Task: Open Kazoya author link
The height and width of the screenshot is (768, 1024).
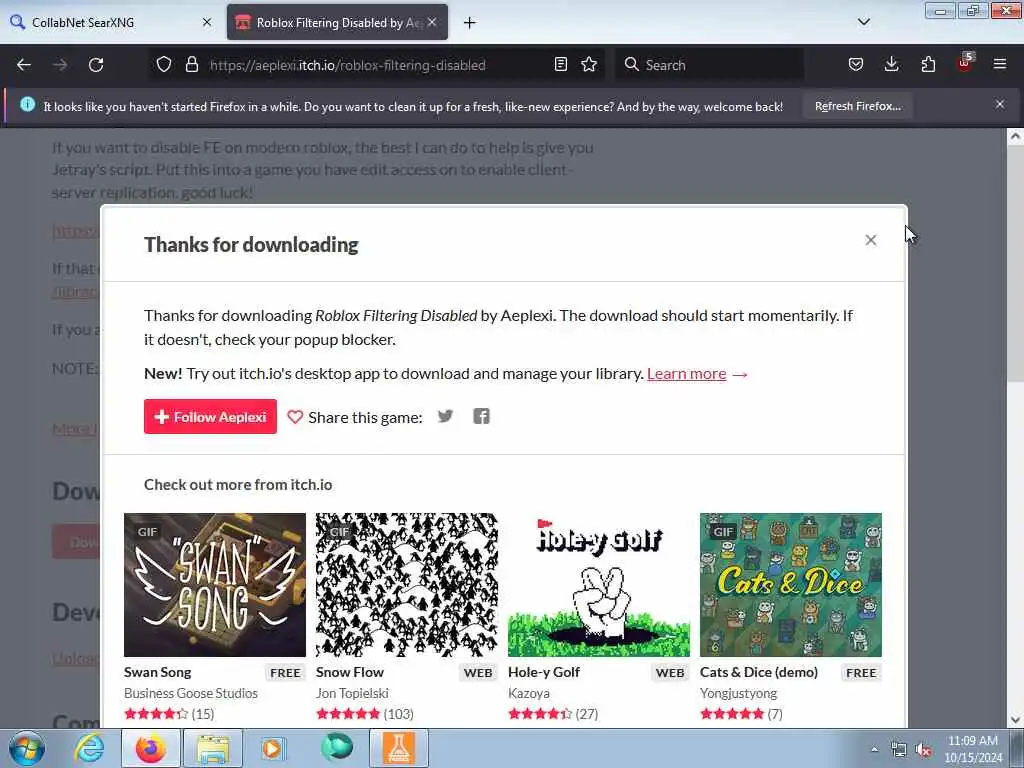Action: click(x=529, y=693)
